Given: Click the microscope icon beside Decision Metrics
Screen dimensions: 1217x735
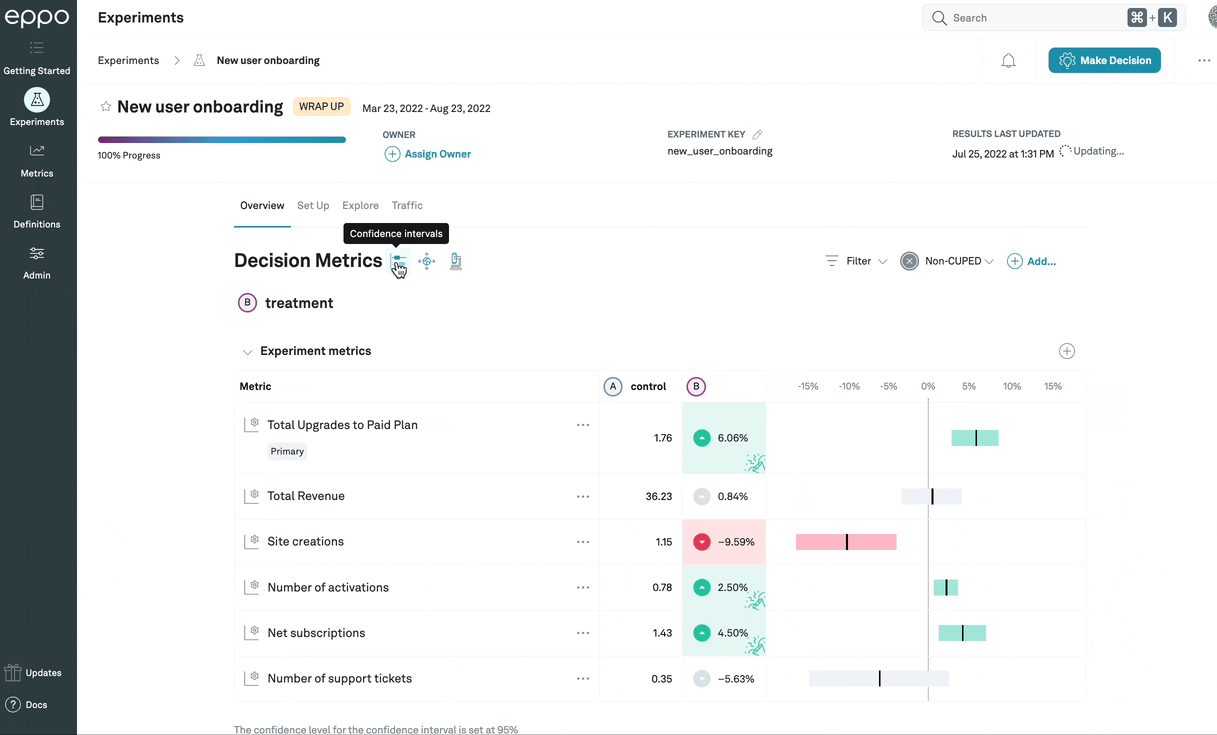Looking at the screenshot, I should pos(455,260).
